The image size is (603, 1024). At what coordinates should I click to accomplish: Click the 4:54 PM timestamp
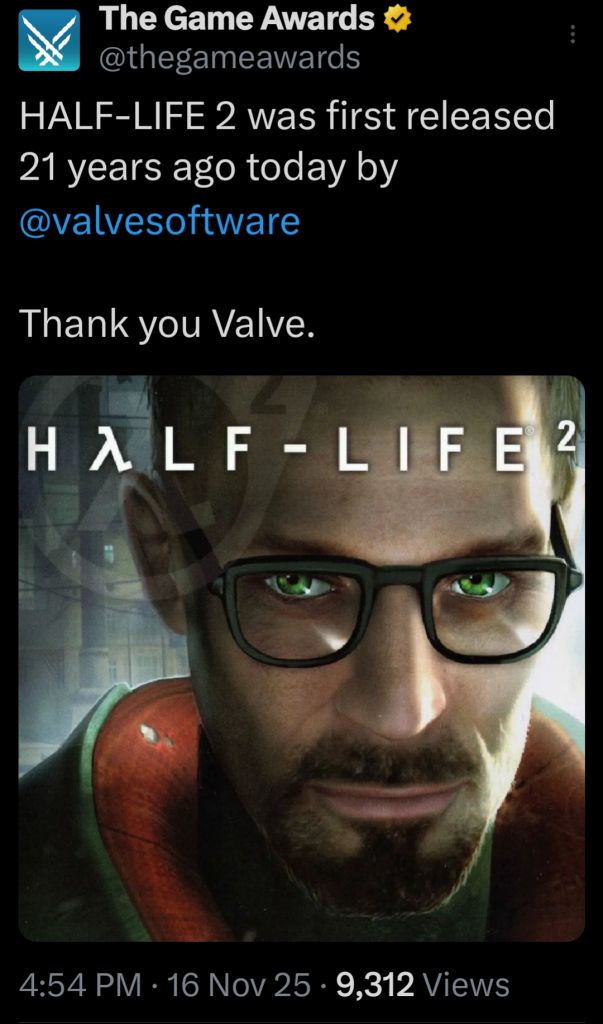[80, 984]
